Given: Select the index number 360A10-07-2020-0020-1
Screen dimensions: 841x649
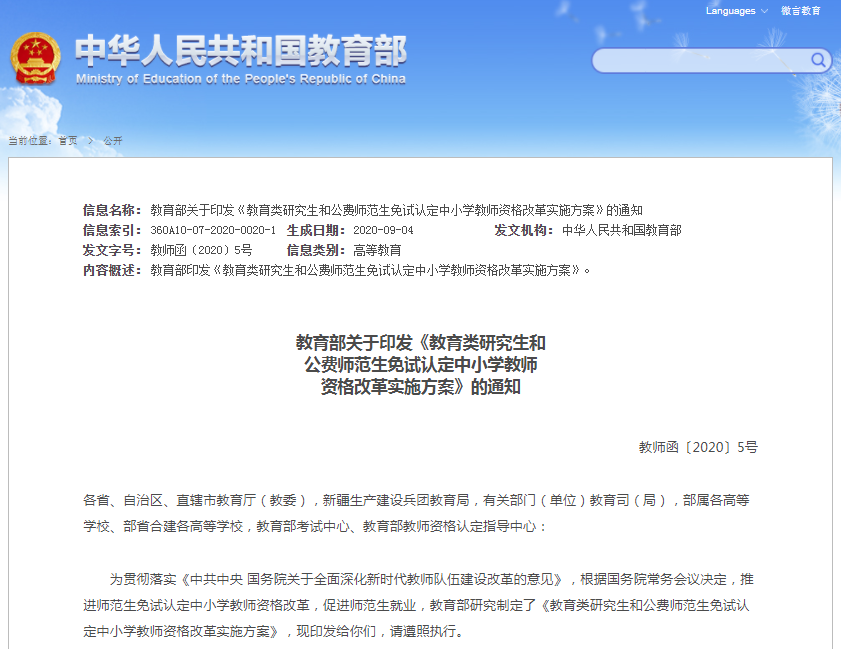Looking at the screenshot, I should tap(213, 230).
